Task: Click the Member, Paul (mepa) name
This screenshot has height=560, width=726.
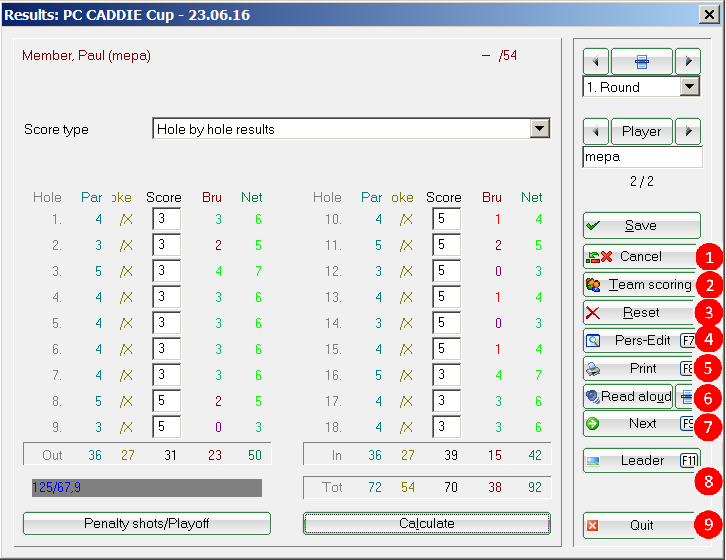Action: [86, 56]
